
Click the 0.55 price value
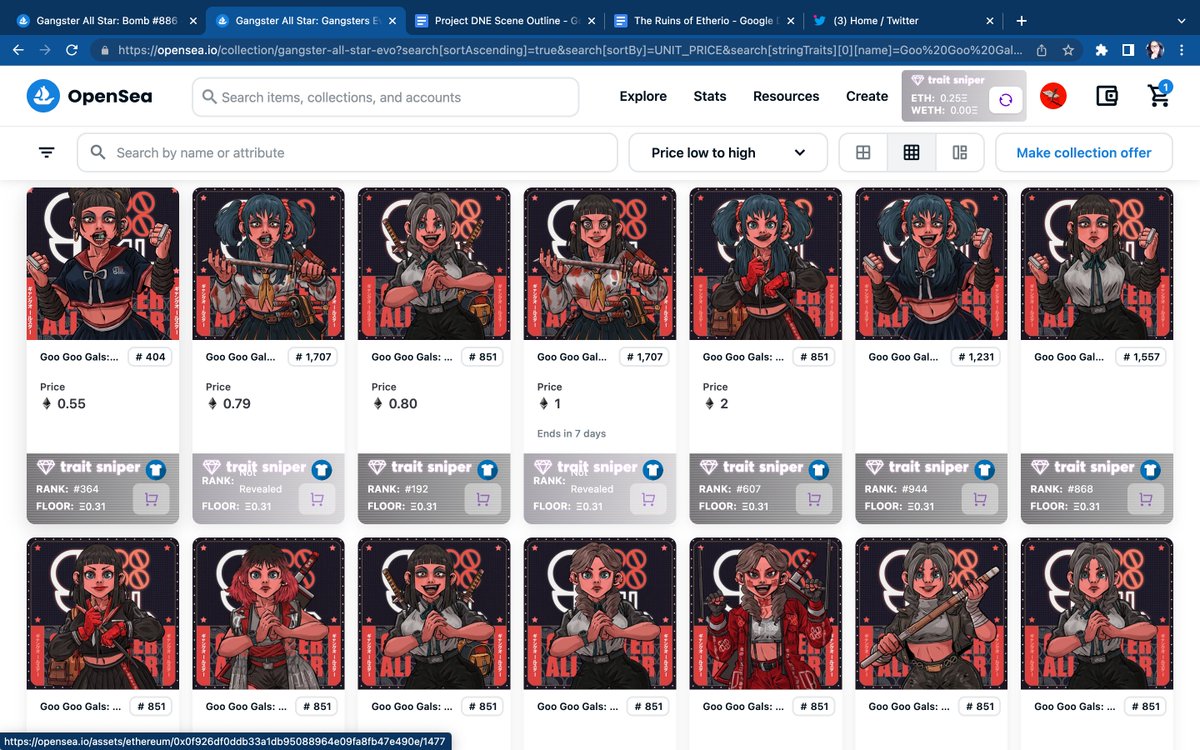click(71, 404)
